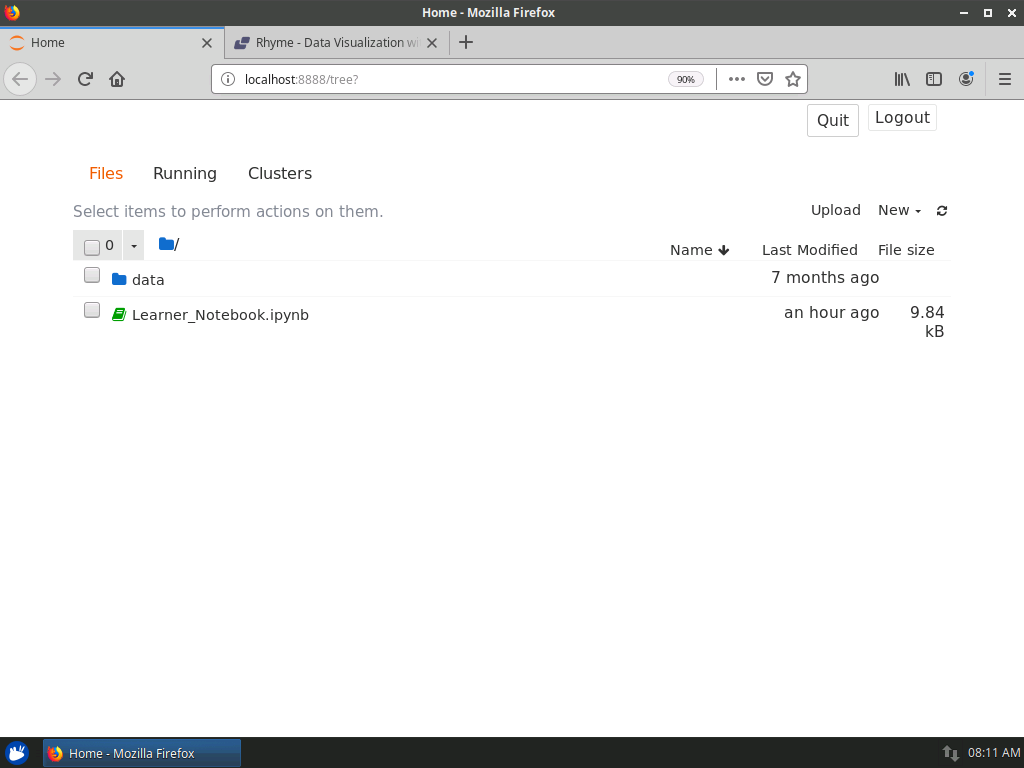
Task: Refresh the notebook file list
Action: [x=942, y=211]
